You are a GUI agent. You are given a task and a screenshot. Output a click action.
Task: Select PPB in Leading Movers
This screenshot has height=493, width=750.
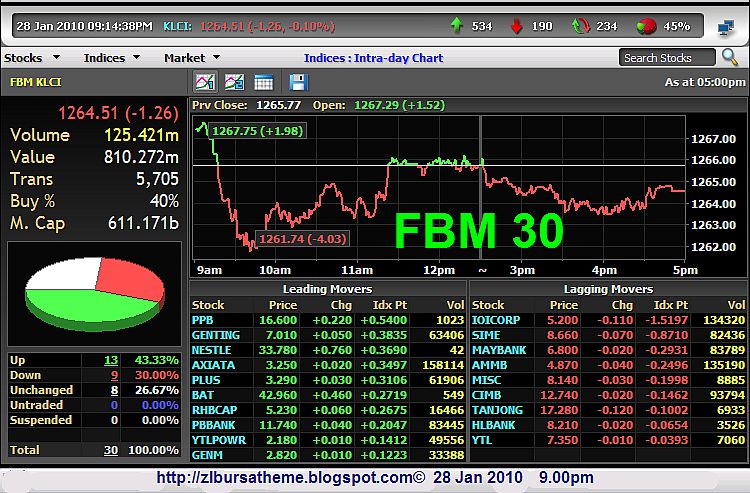point(202,320)
